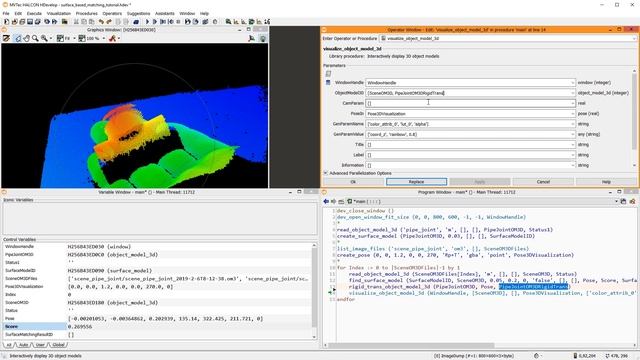Click the Fit image size icon
Screen dimensions: 640x360
click(60, 38)
